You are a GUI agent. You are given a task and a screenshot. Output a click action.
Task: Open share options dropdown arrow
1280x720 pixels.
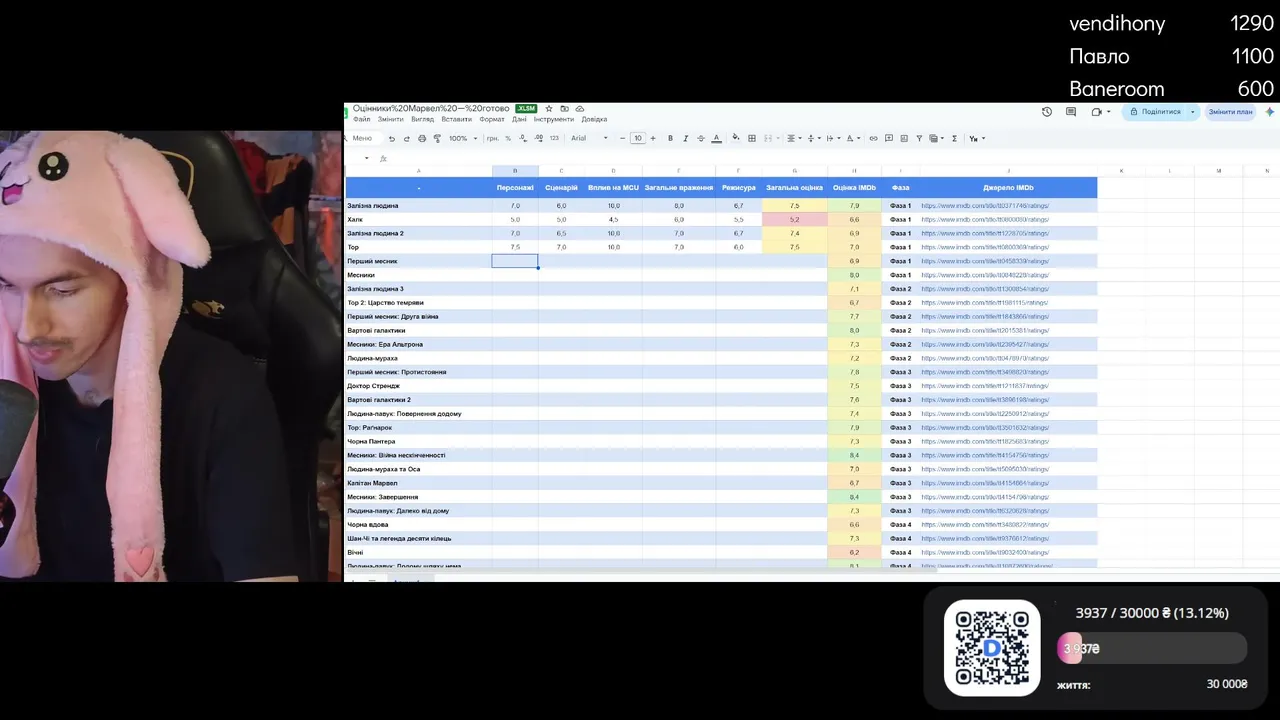click(x=1192, y=112)
